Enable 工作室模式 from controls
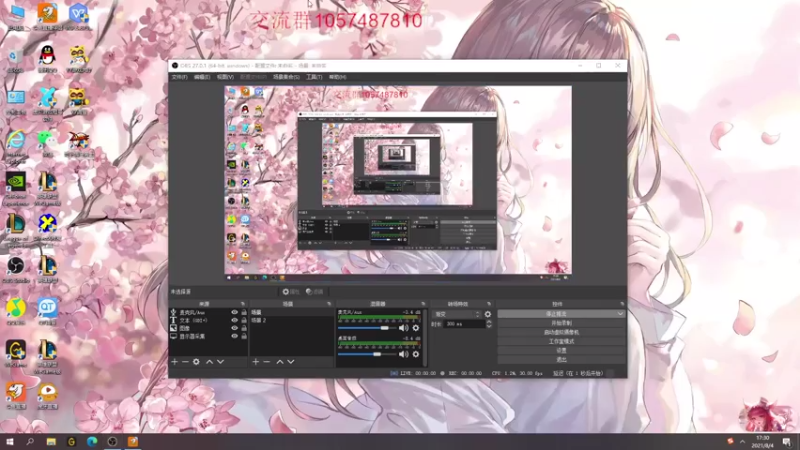The height and width of the screenshot is (450, 800). coord(561,341)
